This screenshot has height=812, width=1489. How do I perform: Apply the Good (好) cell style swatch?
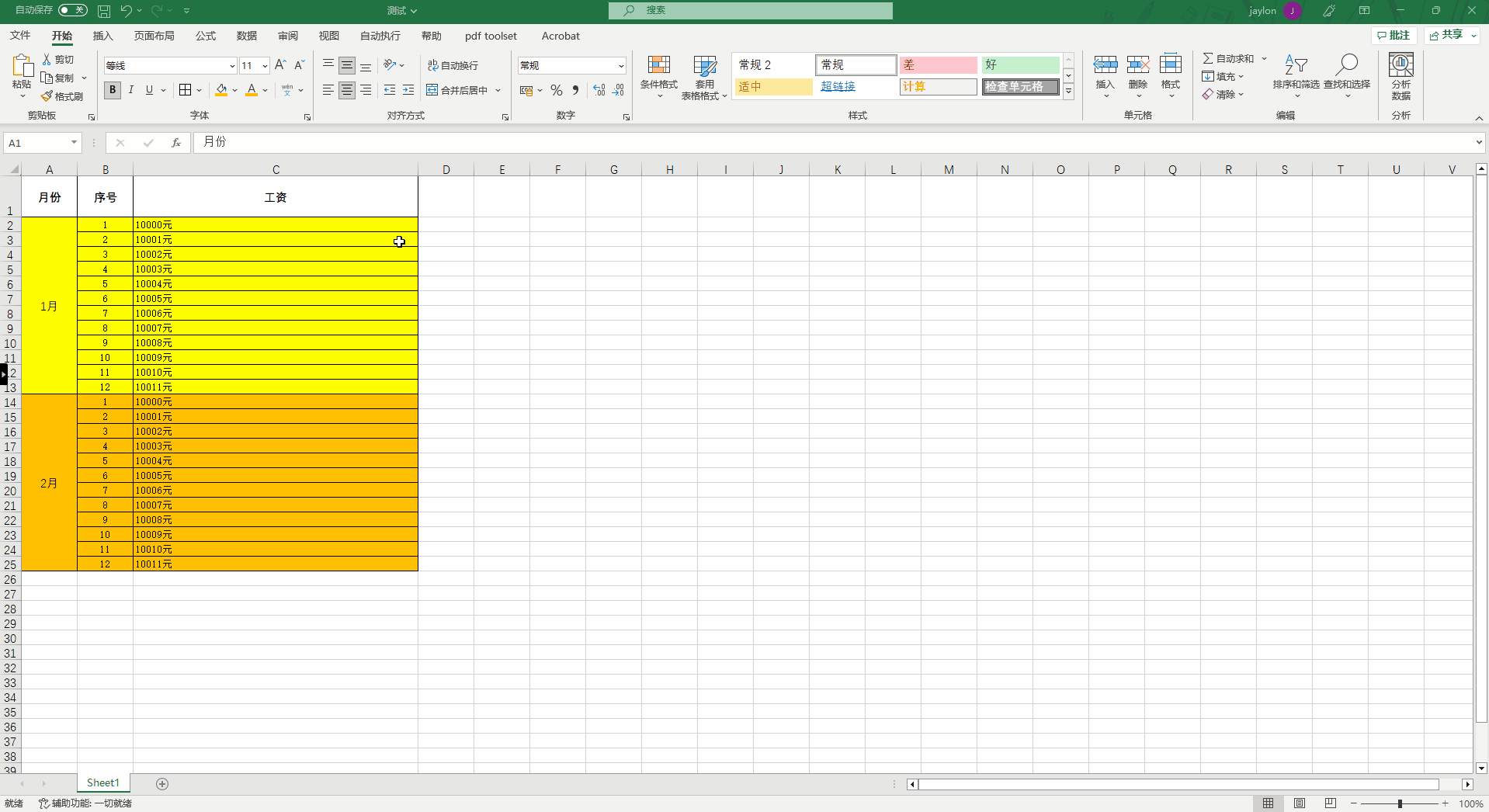tap(1021, 64)
